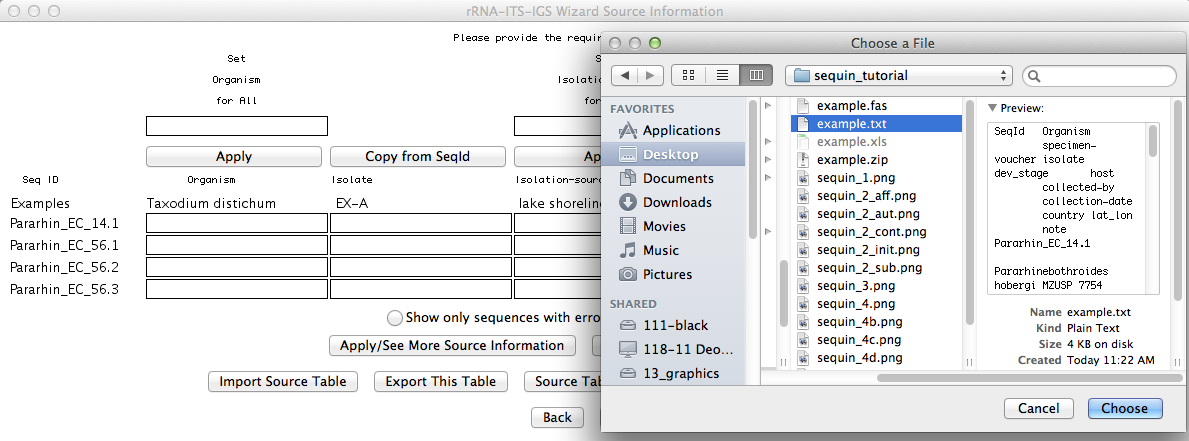Click Apply/See More Source Information button
This screenshot has height=441, width=1189.
(452, 345)
